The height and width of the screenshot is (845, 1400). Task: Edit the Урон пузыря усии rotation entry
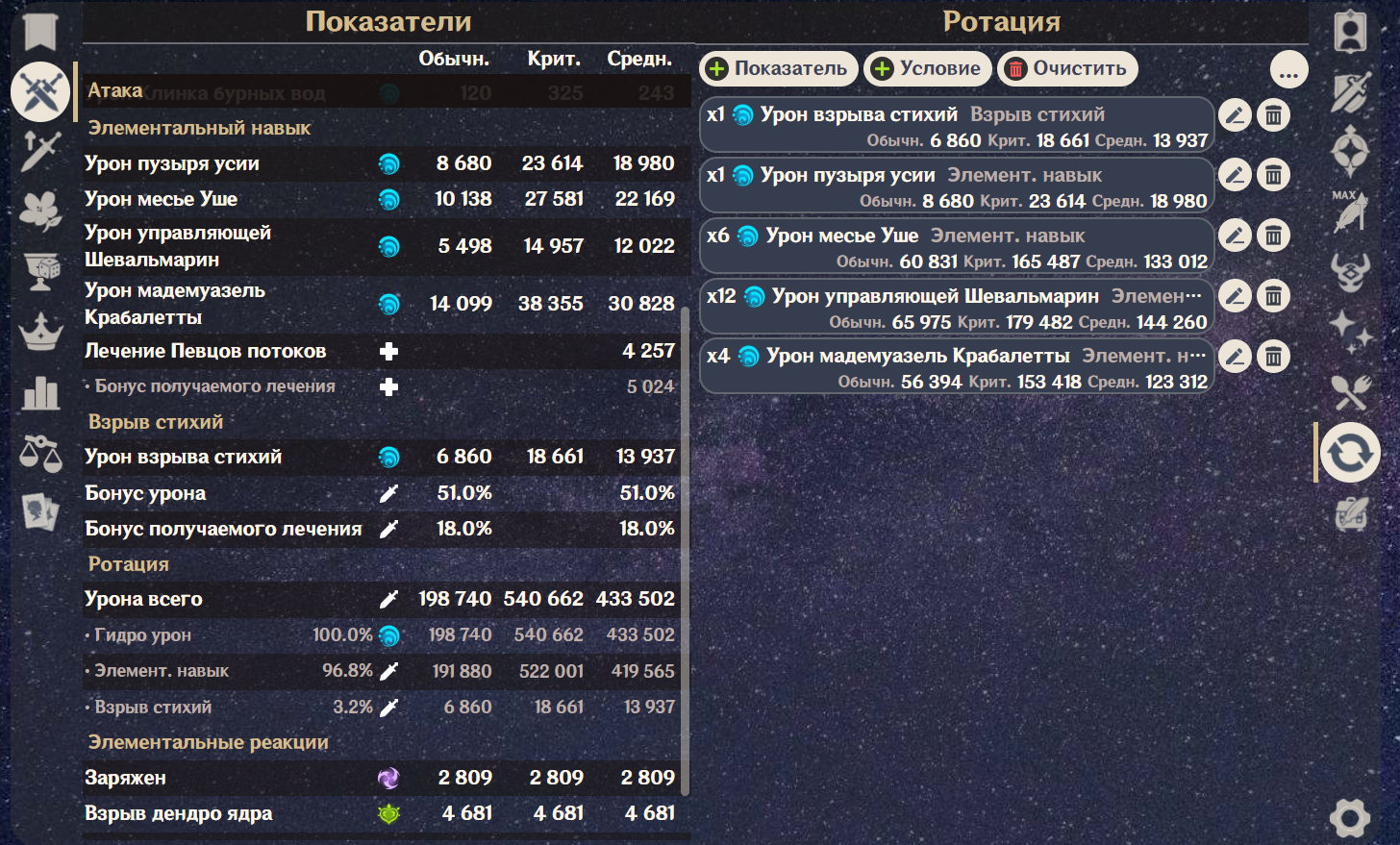point(1236,175)
